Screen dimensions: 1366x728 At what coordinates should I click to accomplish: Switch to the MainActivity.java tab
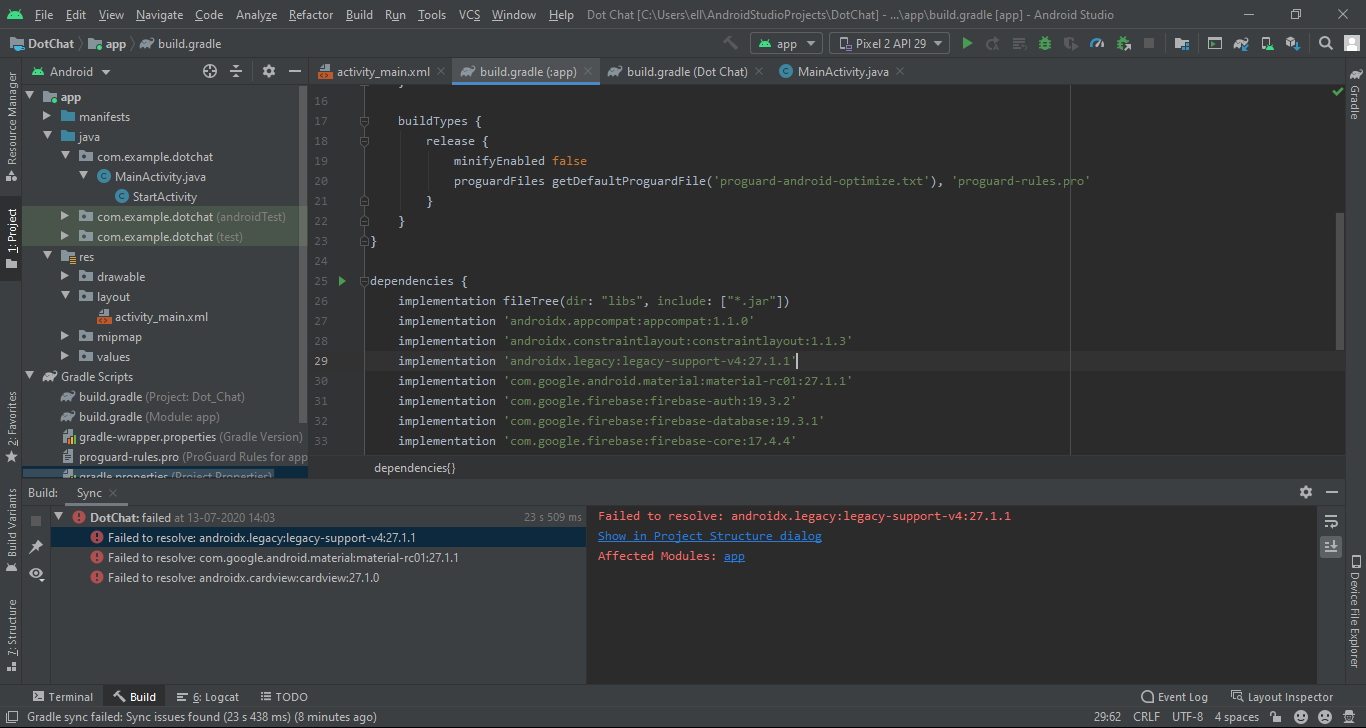coord(842,72)
